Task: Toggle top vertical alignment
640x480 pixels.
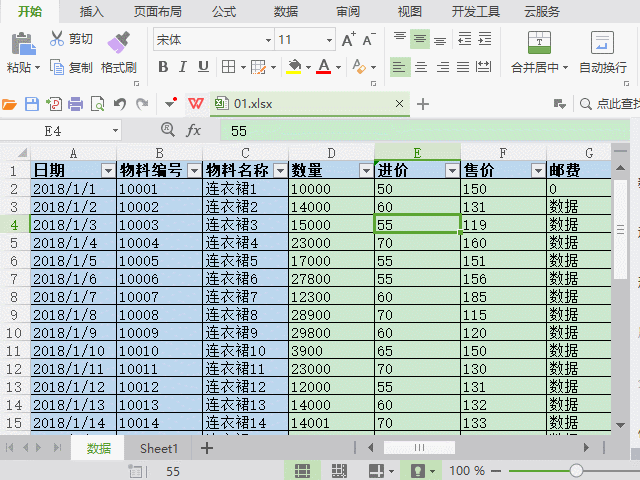Action: click(400, 37)
